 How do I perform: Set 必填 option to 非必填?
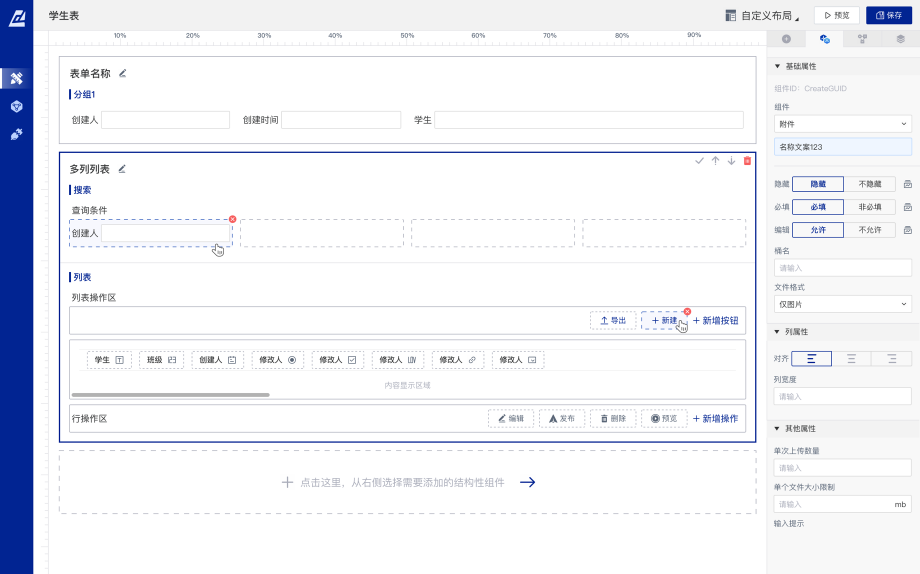coord(870,207)
